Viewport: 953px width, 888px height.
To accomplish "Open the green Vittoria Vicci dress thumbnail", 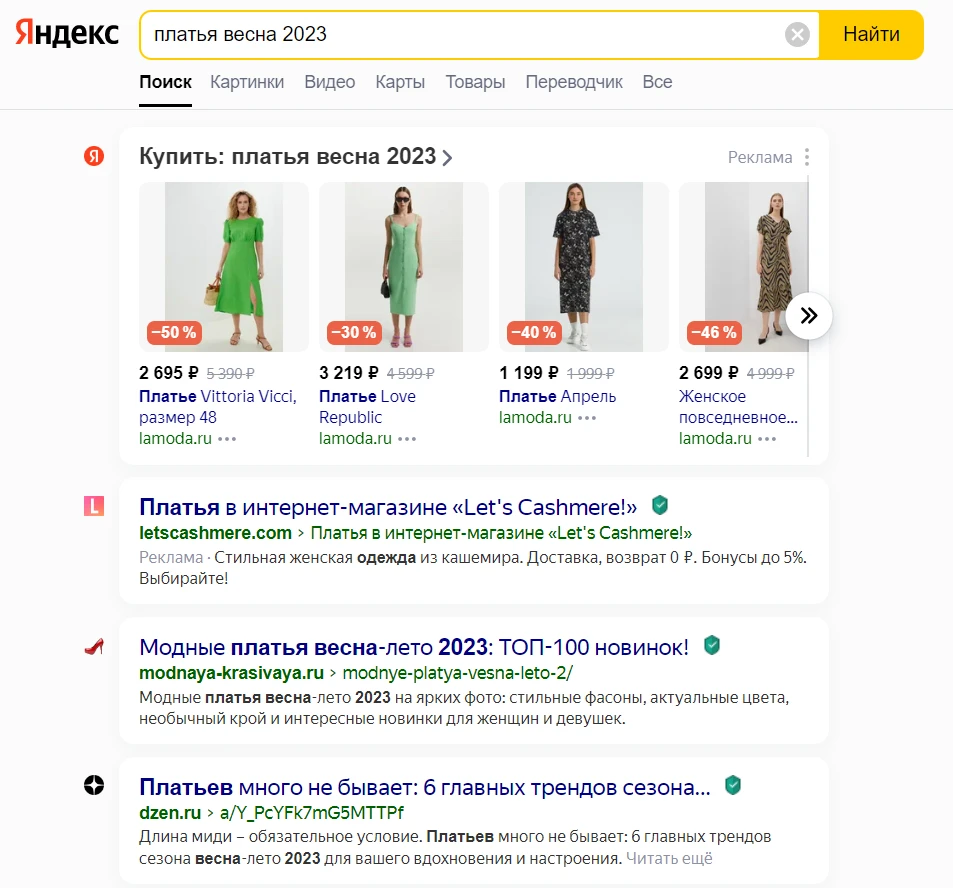I will tap(224, 267).
